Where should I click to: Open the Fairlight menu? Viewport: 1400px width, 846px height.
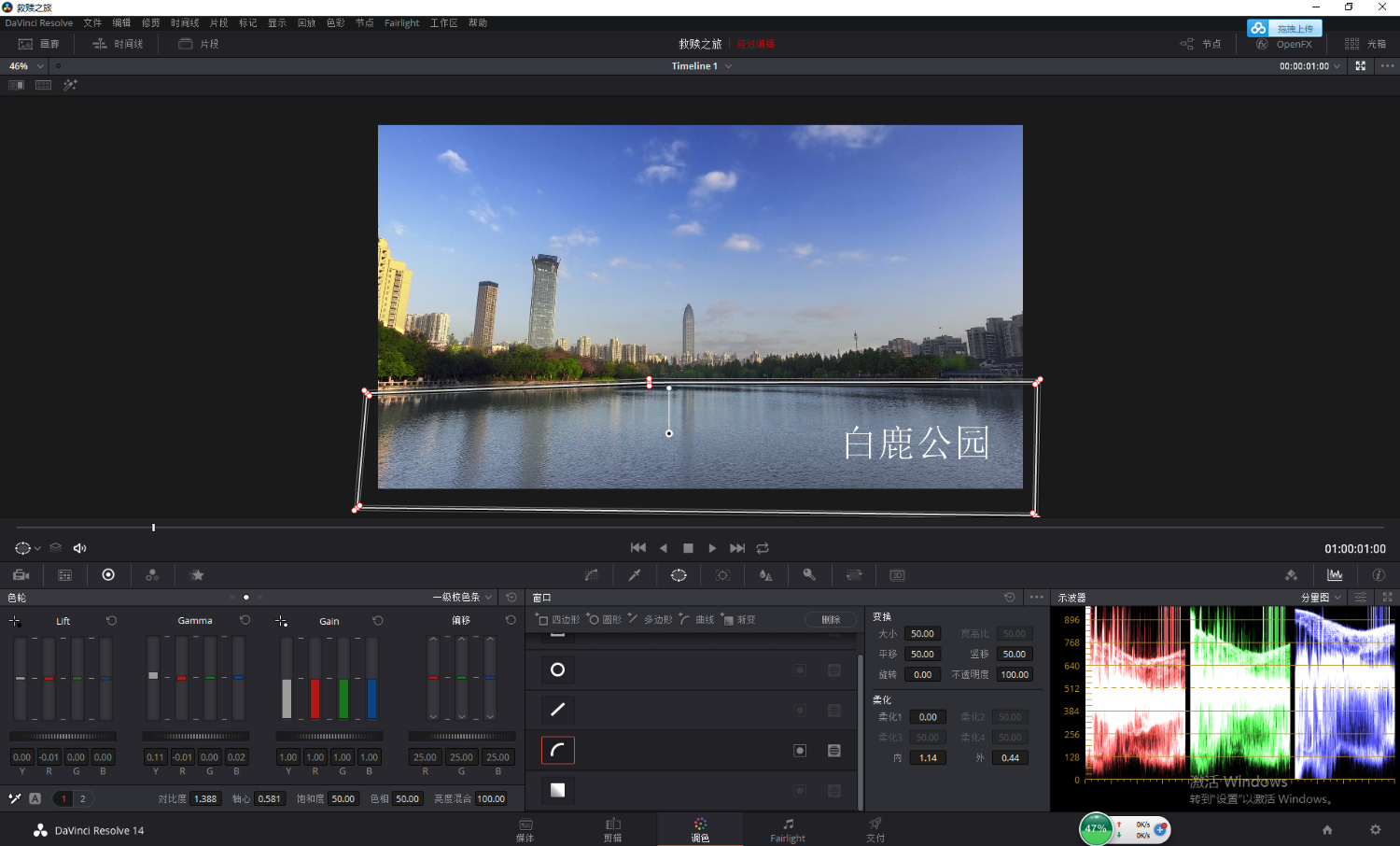coord(401,23)
